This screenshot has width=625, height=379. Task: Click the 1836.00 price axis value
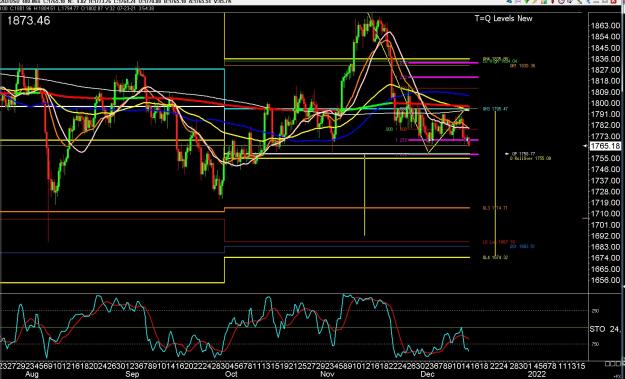(x=605, y=59)
